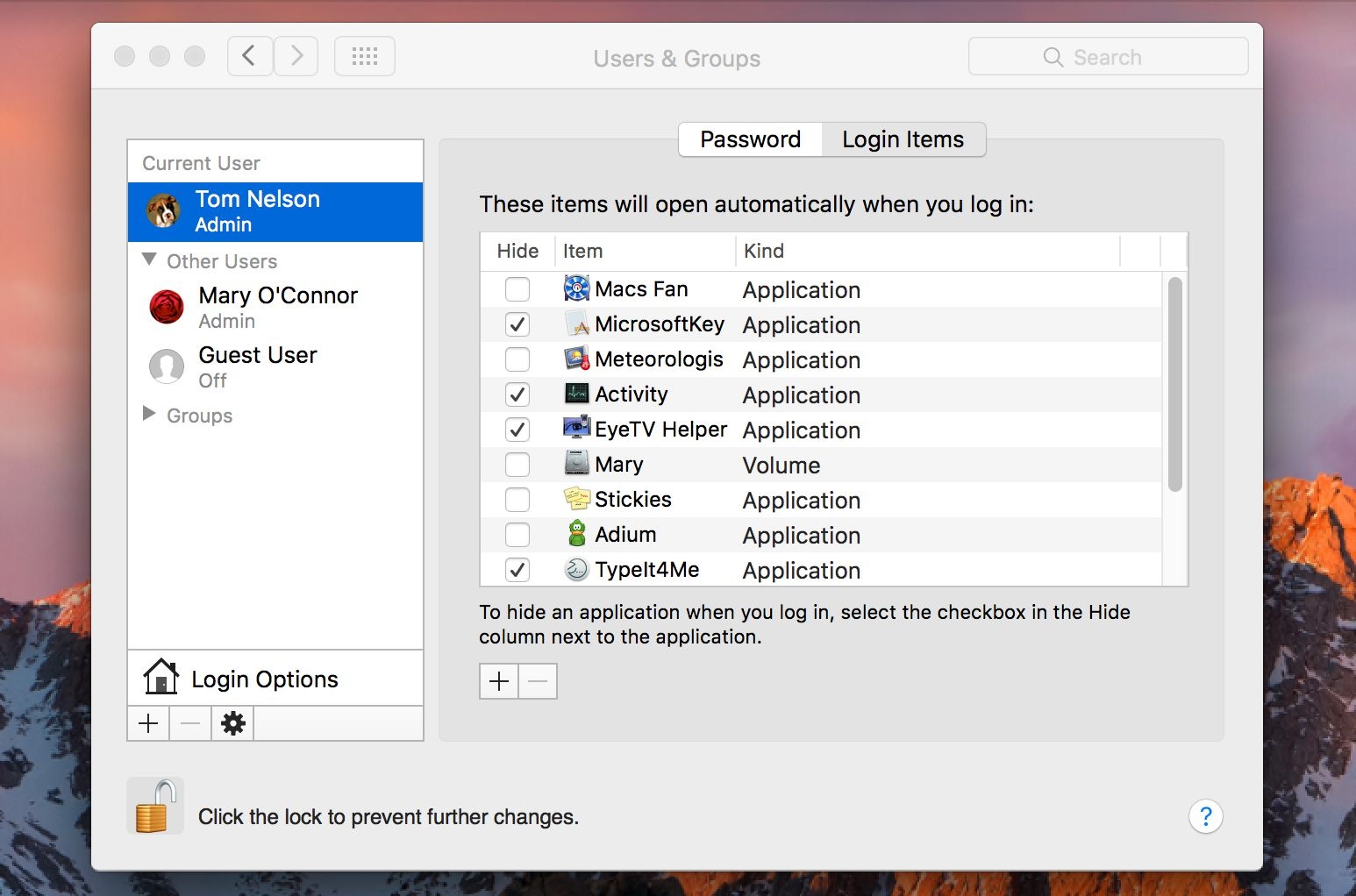Click the Adium app icon in list
The height and width of the screenshot is (896, 1356).
point(576,534)
